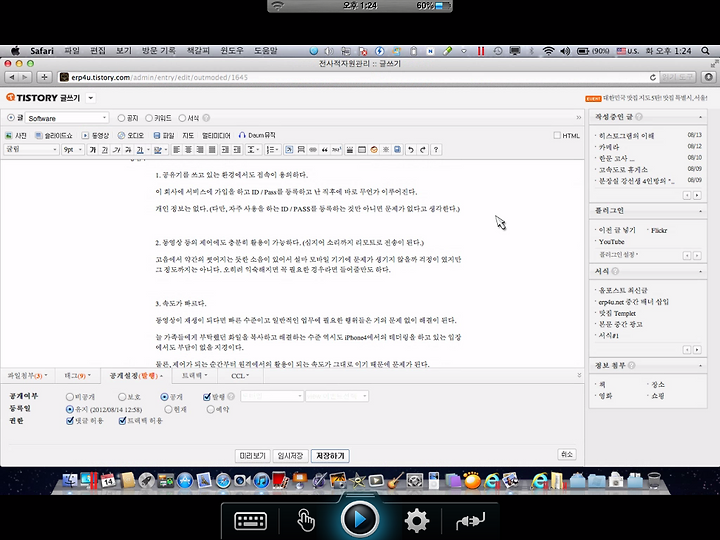The height and width of the screenshot is (540, 720).
Task: Open the 태그(9) tags tab
Action: (x=77, y=376)
